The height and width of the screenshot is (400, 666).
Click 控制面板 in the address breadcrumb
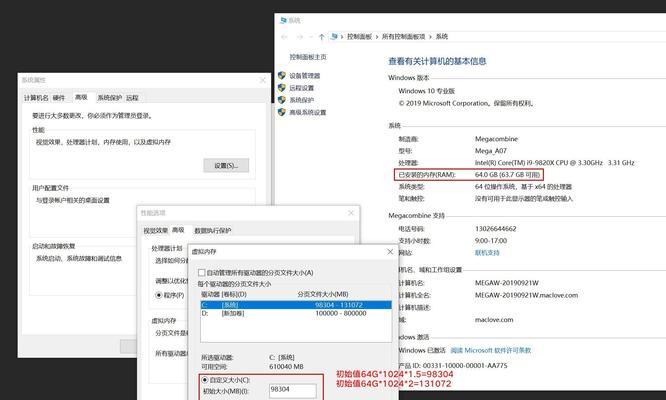[359, 37]
